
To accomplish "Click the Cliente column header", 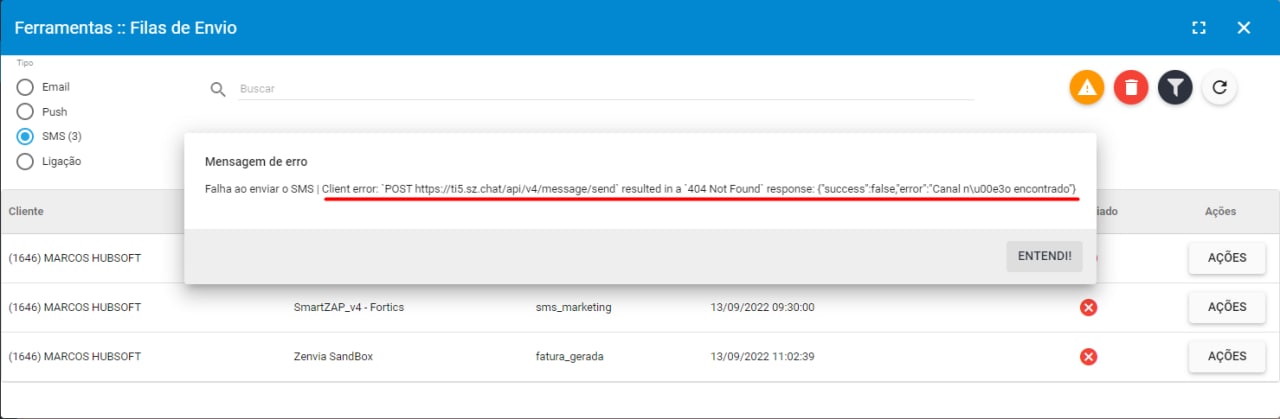I will [x=26, y=211].
